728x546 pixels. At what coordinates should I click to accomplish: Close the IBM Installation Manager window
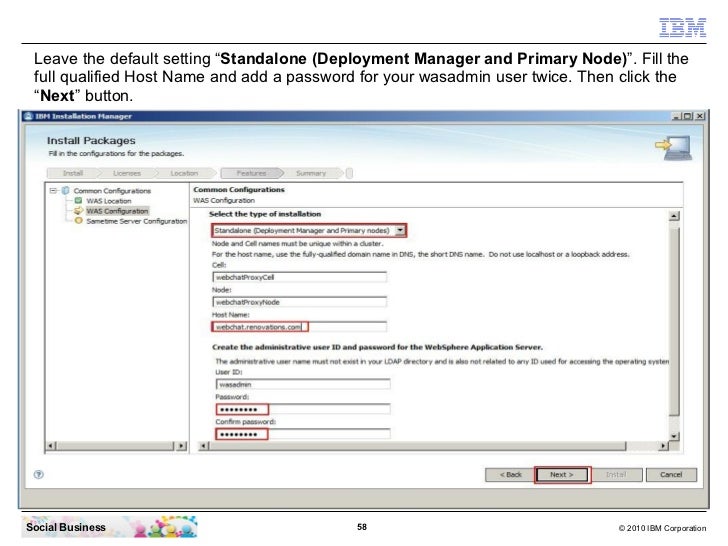point(700,116)
